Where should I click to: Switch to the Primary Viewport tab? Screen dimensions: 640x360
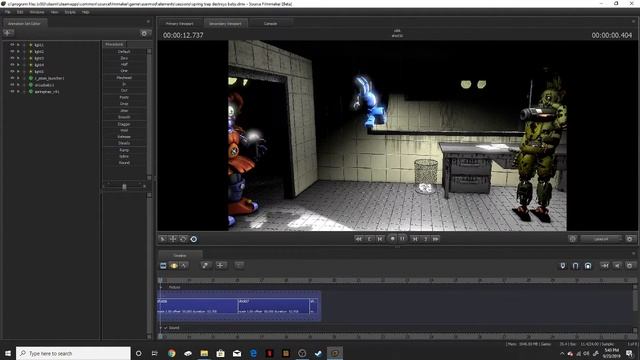pos(180,24)
